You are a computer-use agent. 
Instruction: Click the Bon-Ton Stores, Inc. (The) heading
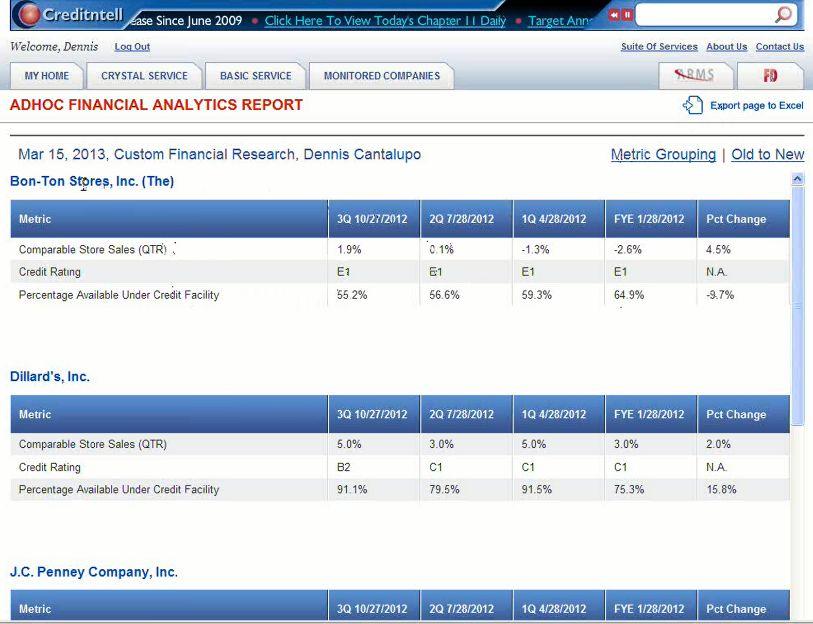click(x=92, y=181)
